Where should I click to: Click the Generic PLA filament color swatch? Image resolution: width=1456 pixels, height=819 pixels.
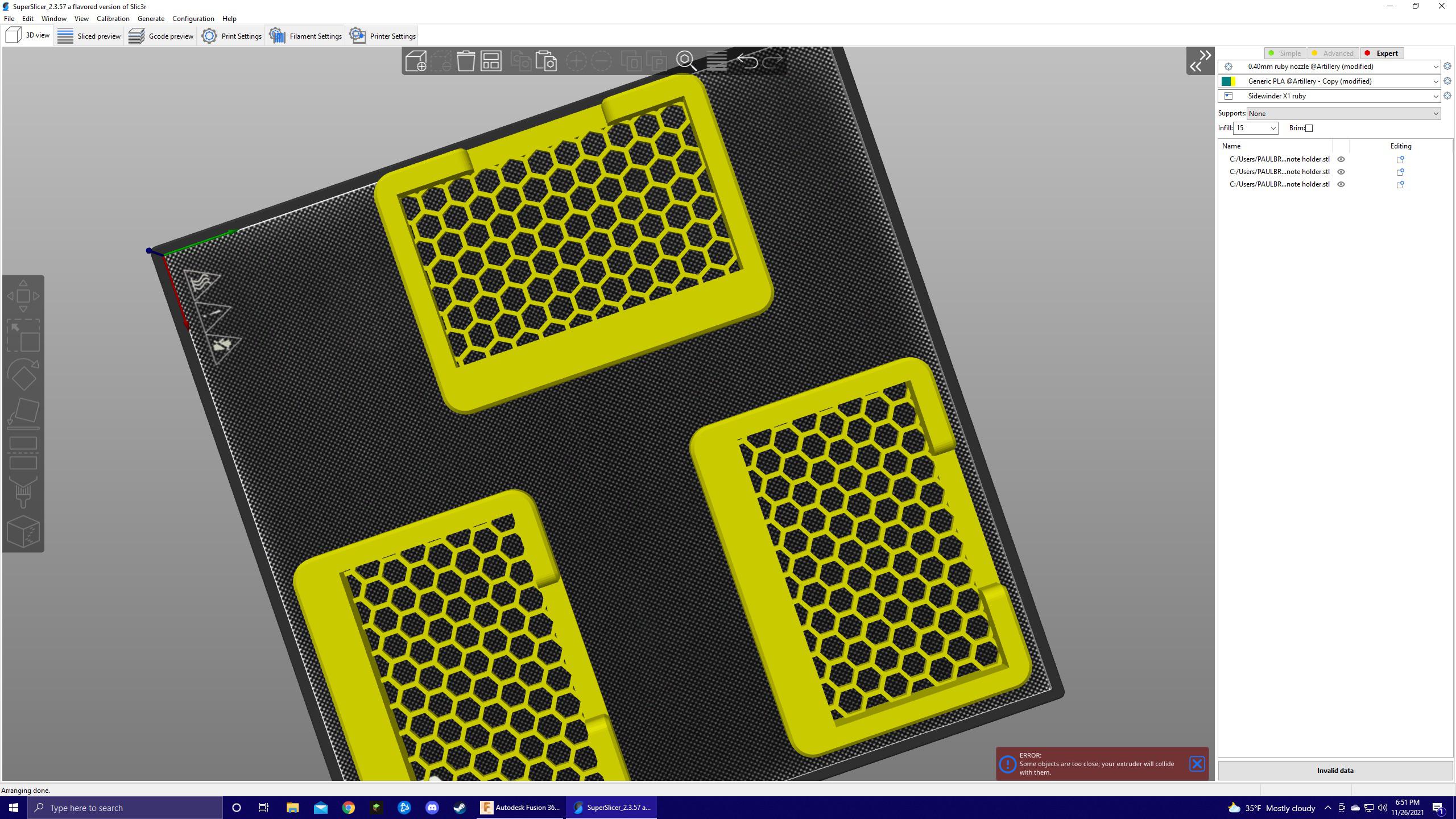(x=1228, y=81)
